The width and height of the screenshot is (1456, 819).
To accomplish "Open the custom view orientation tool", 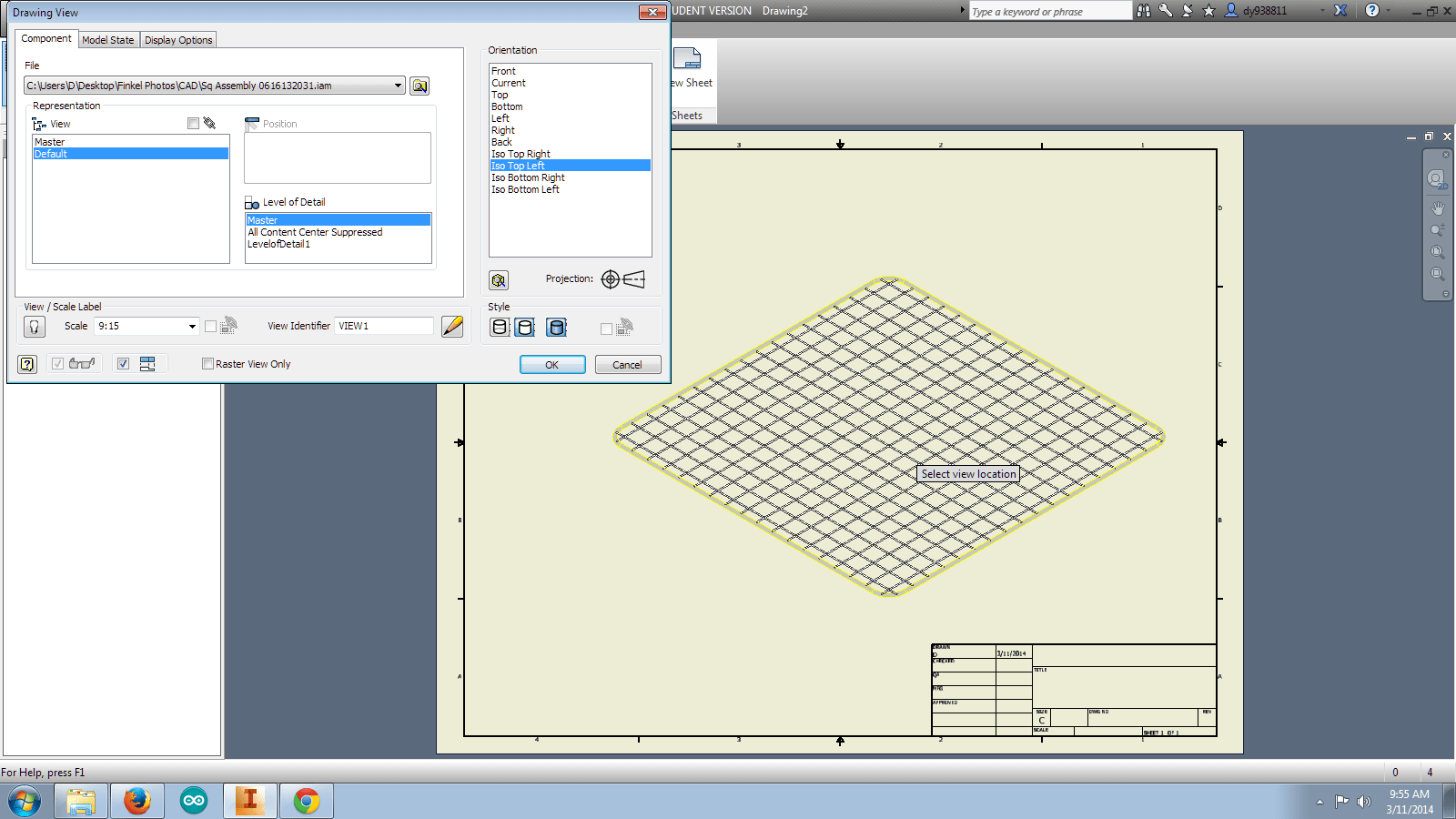I will click(498, 280).
